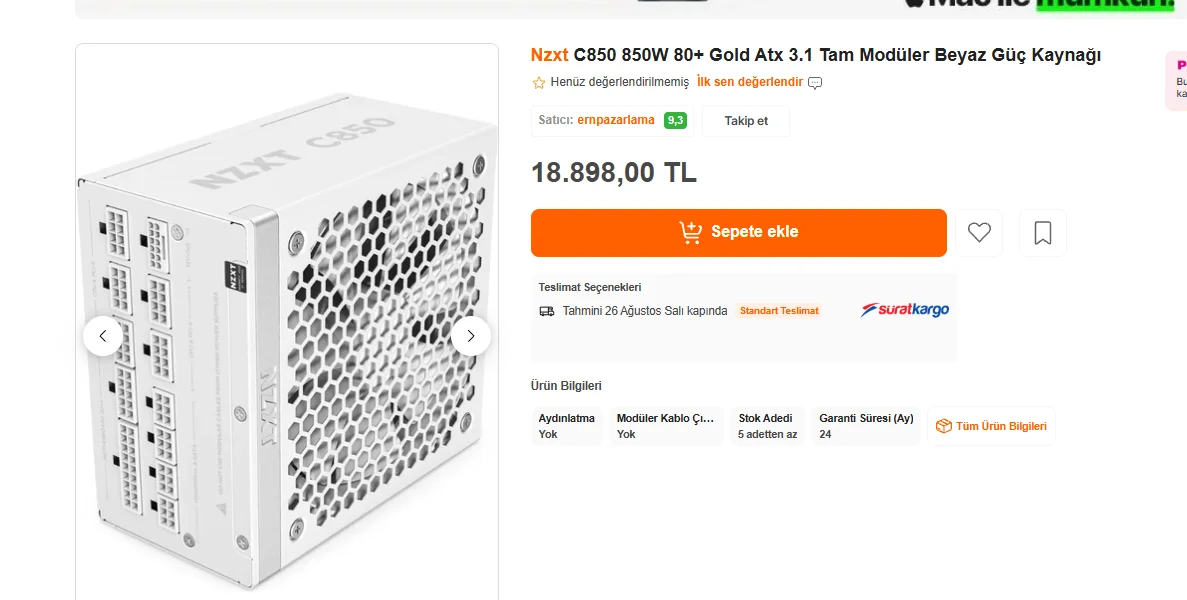Show the next product image
The image size is (1187, 600).
click(x=471, y=336)
